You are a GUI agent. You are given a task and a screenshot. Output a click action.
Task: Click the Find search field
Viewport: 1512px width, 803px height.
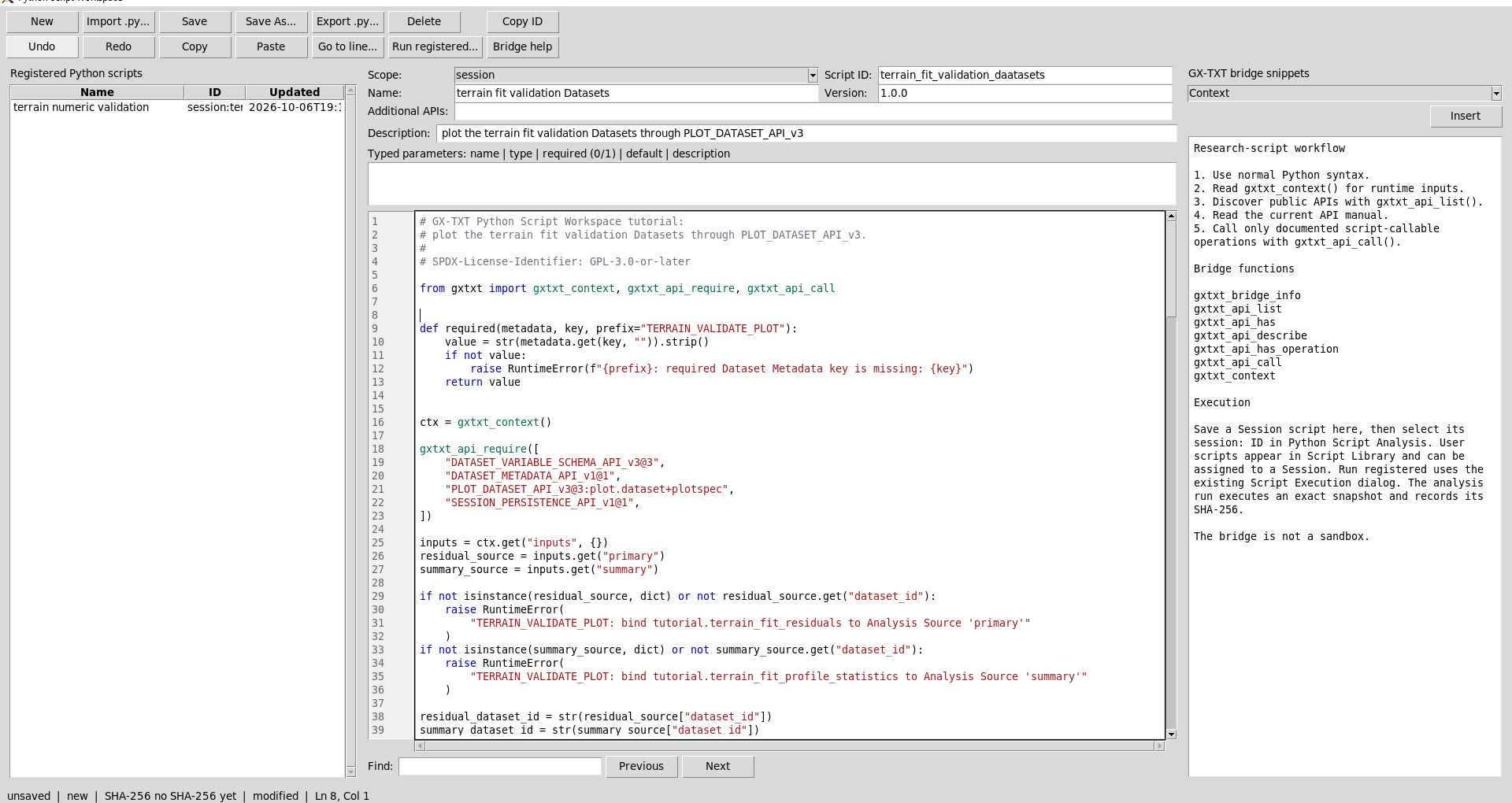(500, 767)
